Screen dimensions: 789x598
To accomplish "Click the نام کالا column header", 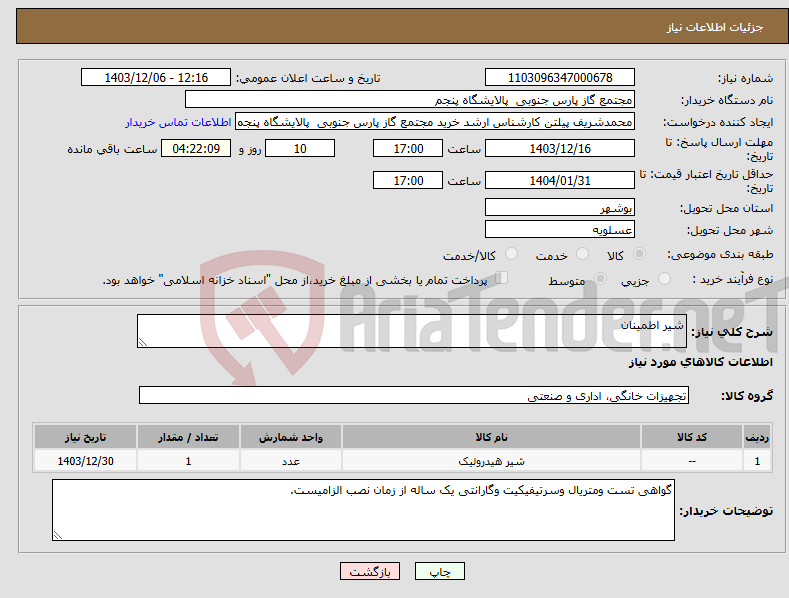I will tap(491, 437).
